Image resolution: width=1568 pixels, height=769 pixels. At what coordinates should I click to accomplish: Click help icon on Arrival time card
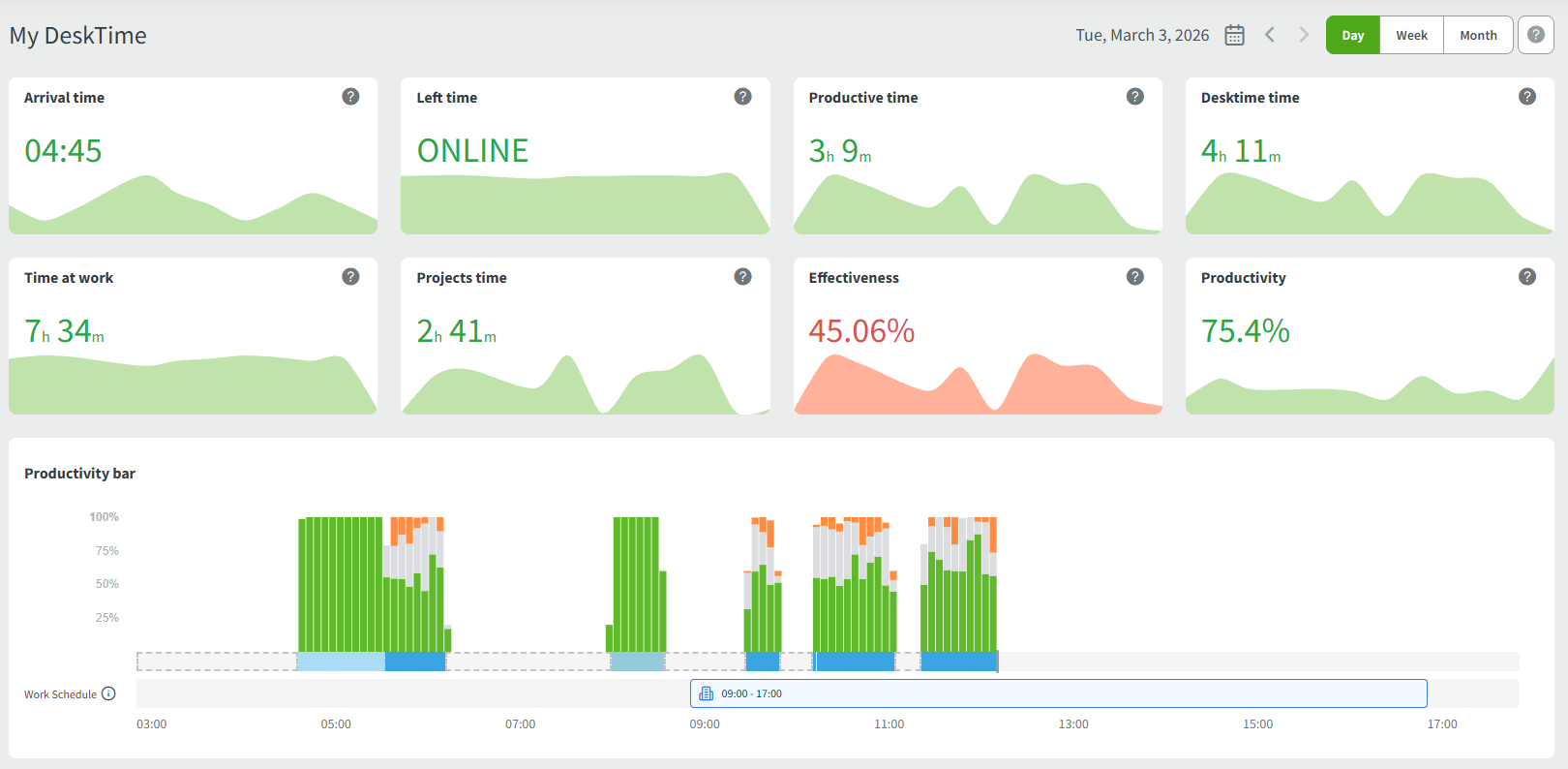click(350, 97)
